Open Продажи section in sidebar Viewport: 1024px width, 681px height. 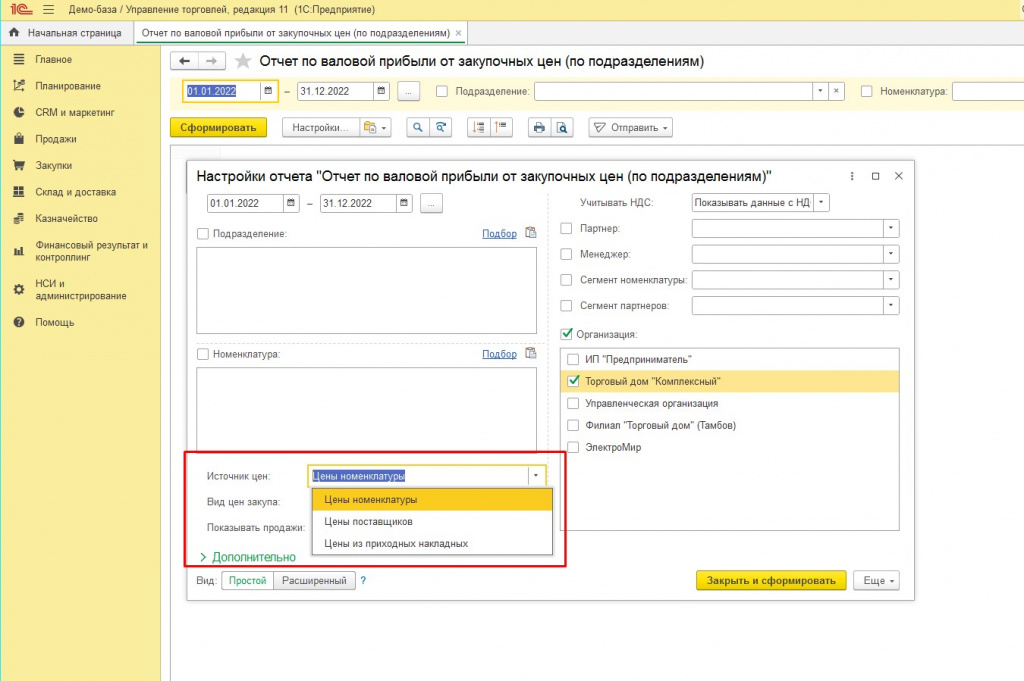click(x=56, y=138)
